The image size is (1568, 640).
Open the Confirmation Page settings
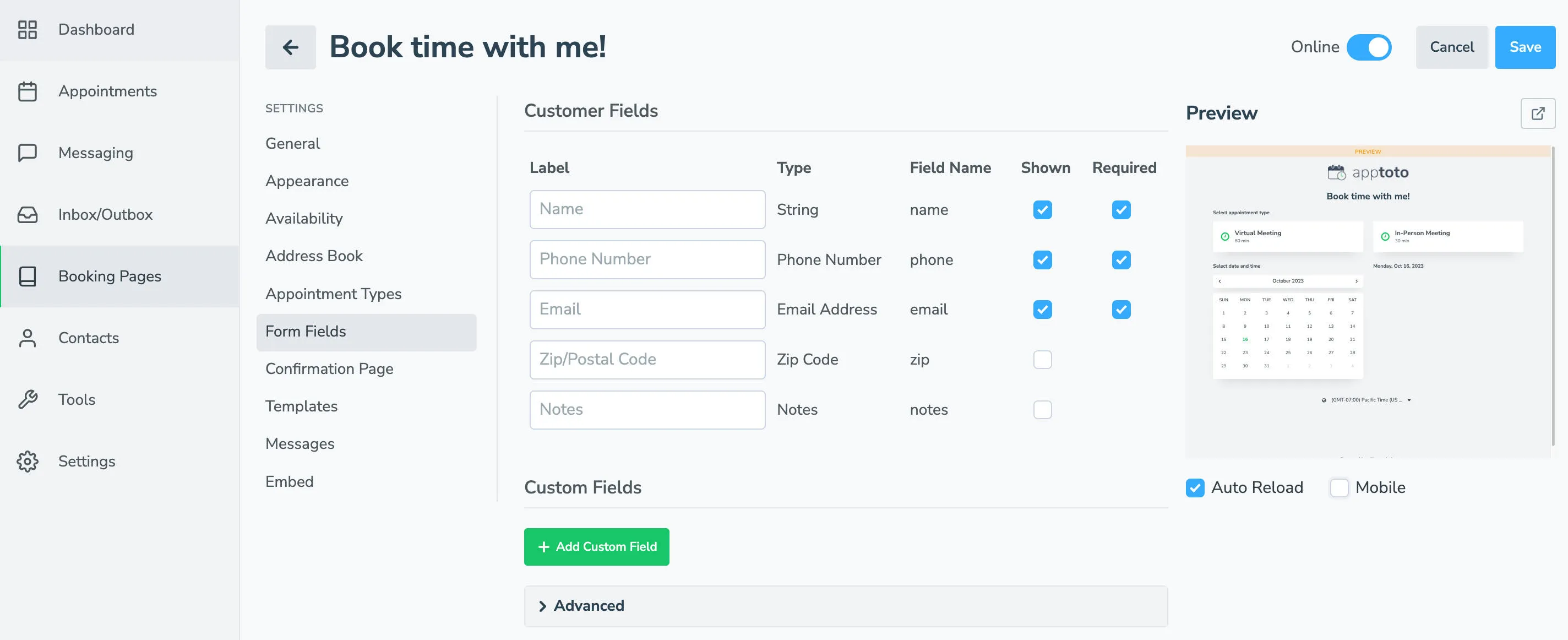click(329, 369)
